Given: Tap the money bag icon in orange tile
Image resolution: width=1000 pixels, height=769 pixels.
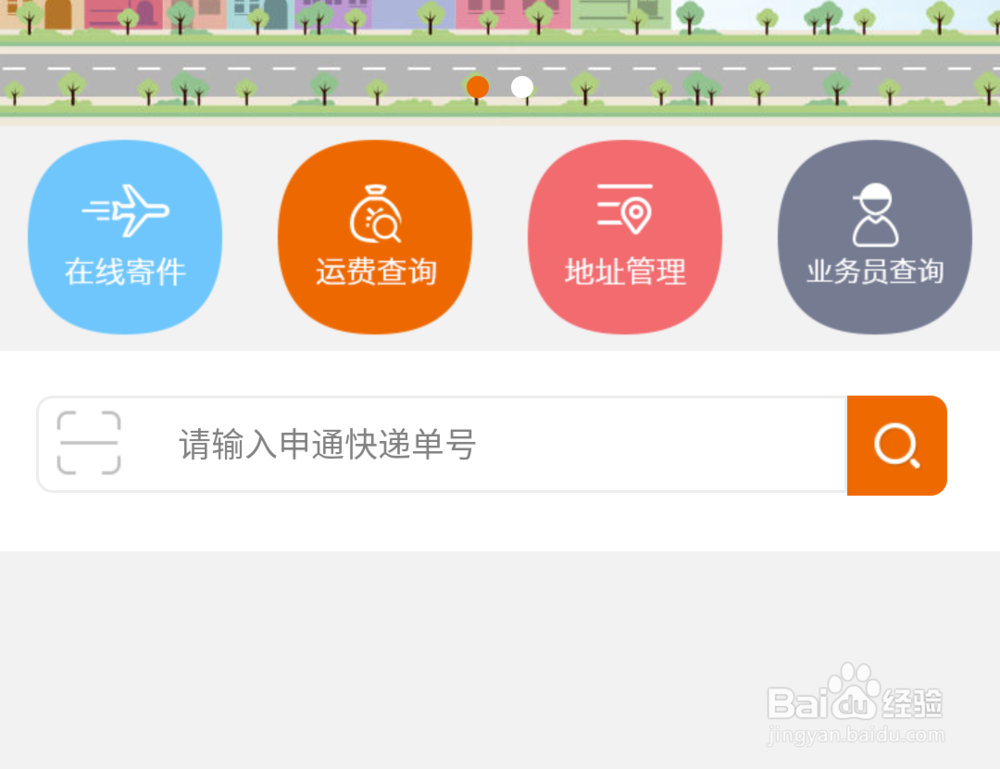Looking at the screenshot, I should (376, 214).
